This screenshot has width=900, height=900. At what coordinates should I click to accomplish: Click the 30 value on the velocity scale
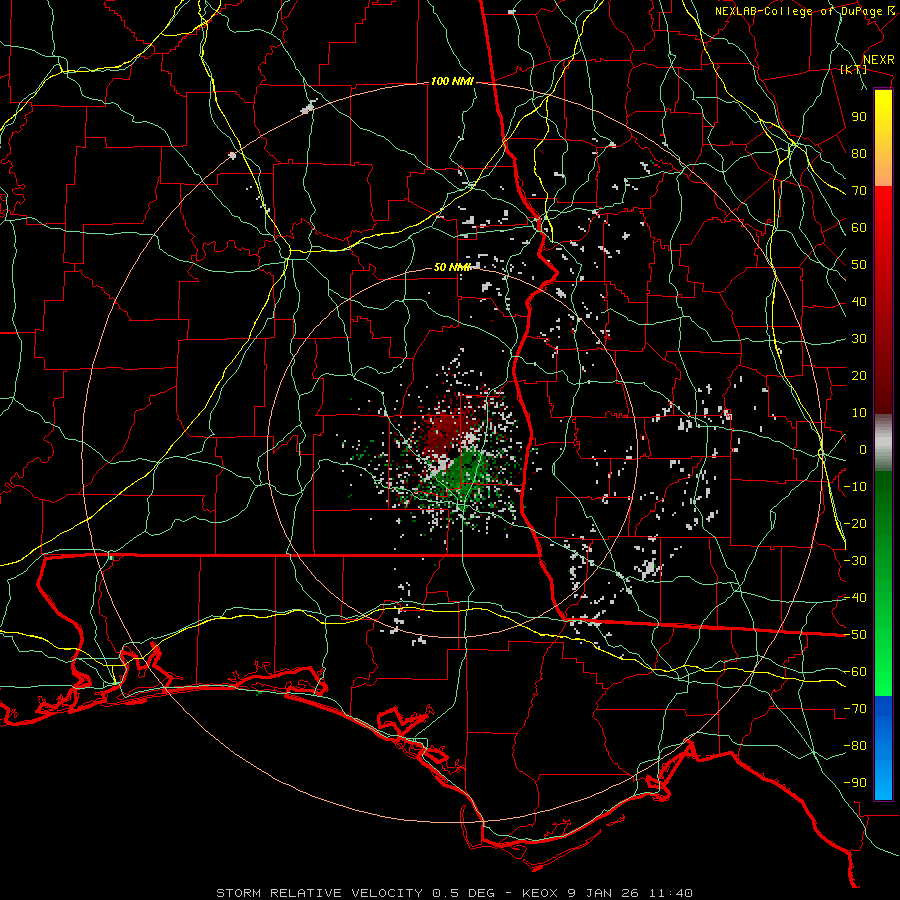(859, 339)
